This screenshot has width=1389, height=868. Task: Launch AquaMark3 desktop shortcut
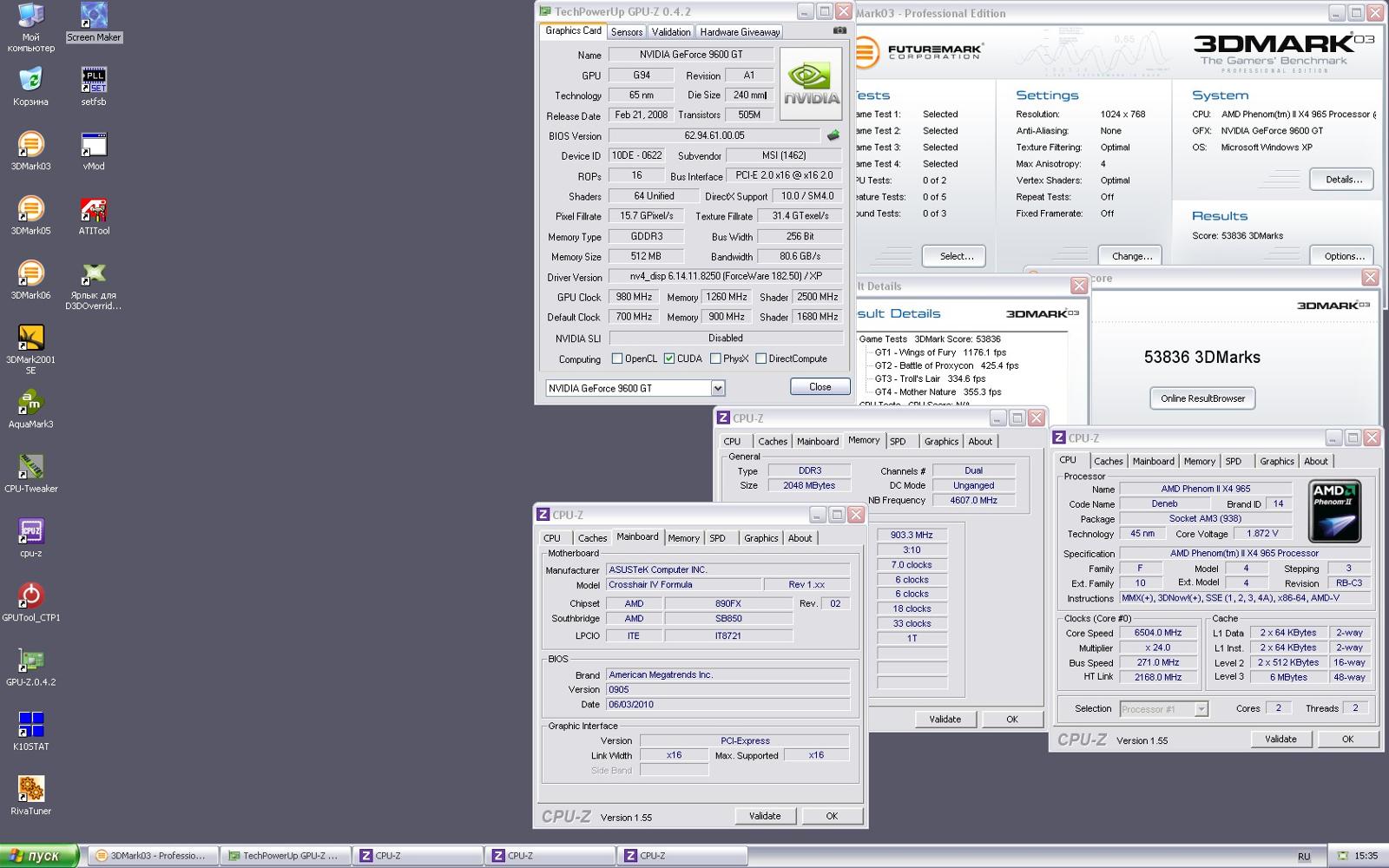pos(31,409)
